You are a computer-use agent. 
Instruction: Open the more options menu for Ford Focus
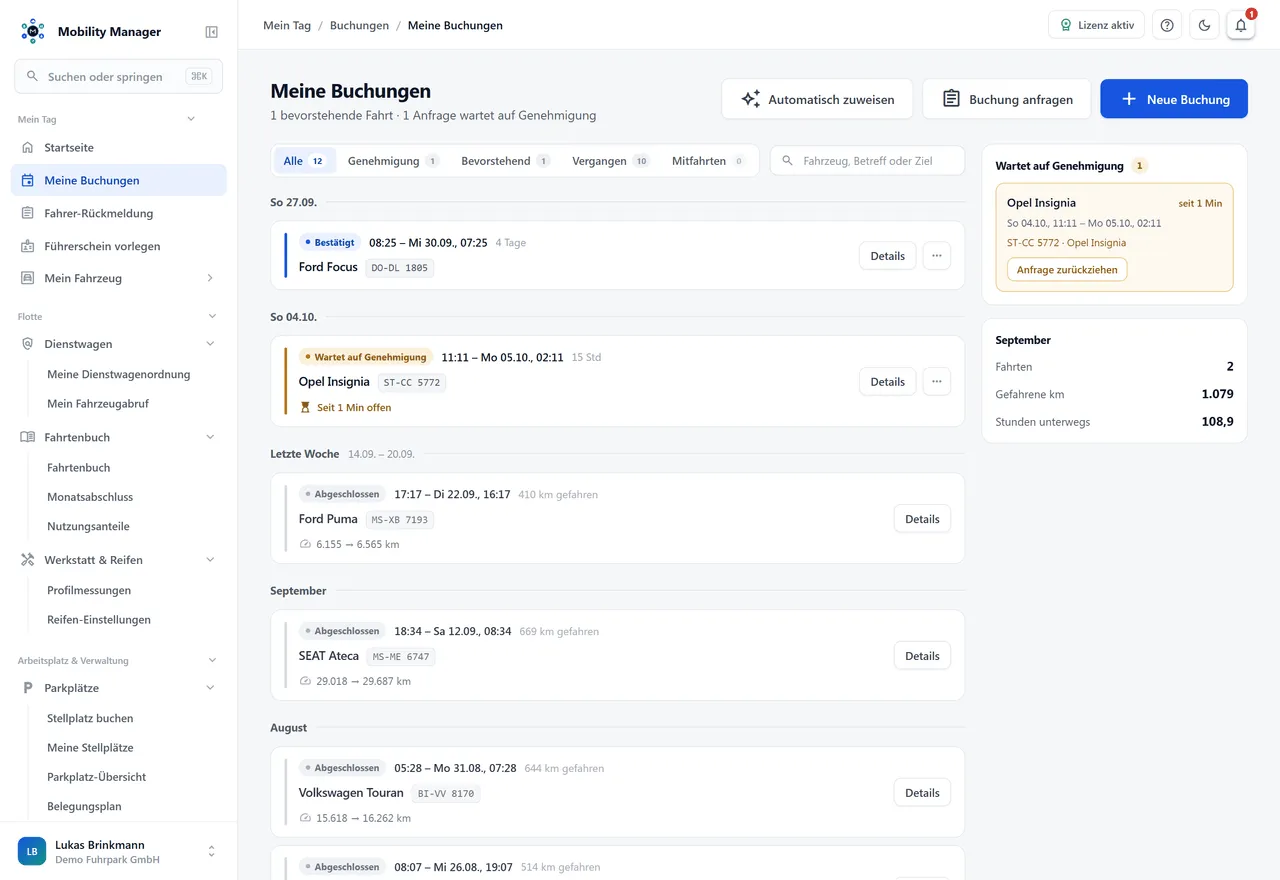(x=936, y=256)
